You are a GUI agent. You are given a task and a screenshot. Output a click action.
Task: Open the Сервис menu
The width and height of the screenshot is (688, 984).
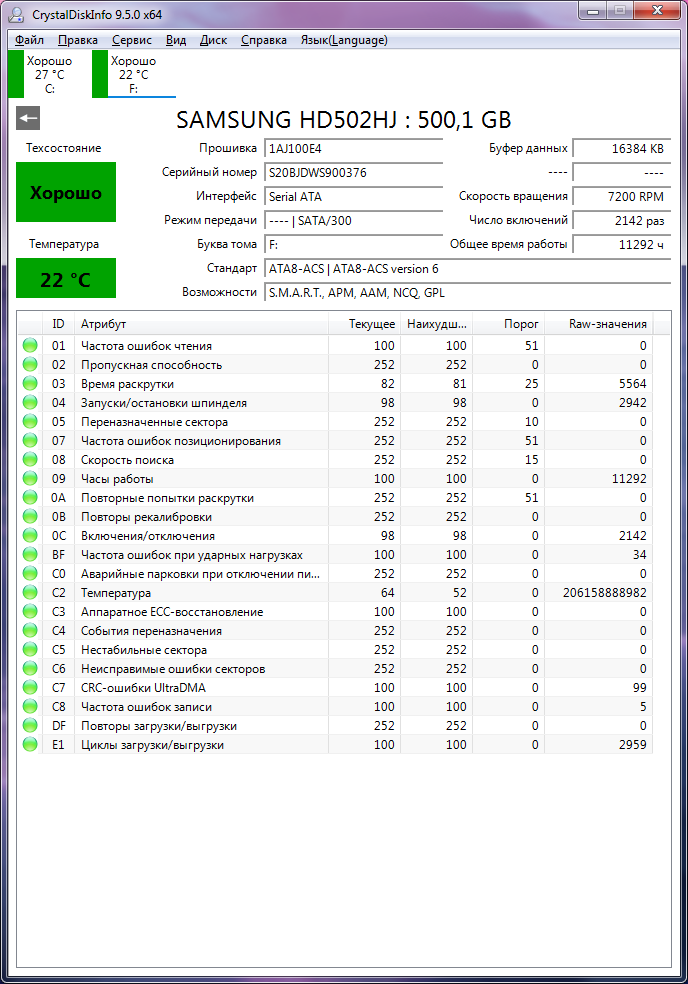[x=132, y=40]
